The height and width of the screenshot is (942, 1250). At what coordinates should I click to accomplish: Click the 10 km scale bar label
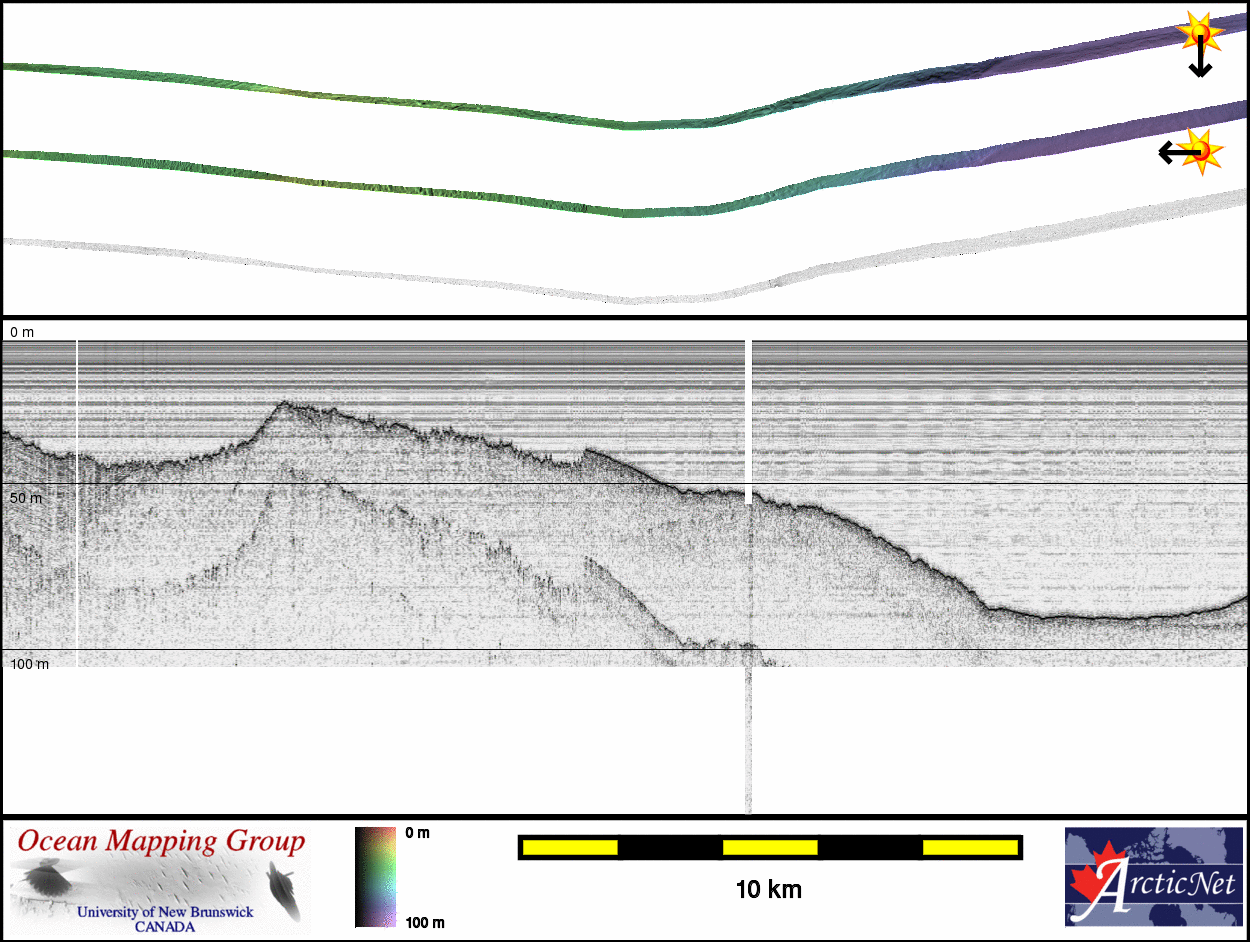(x=768, y=889)
